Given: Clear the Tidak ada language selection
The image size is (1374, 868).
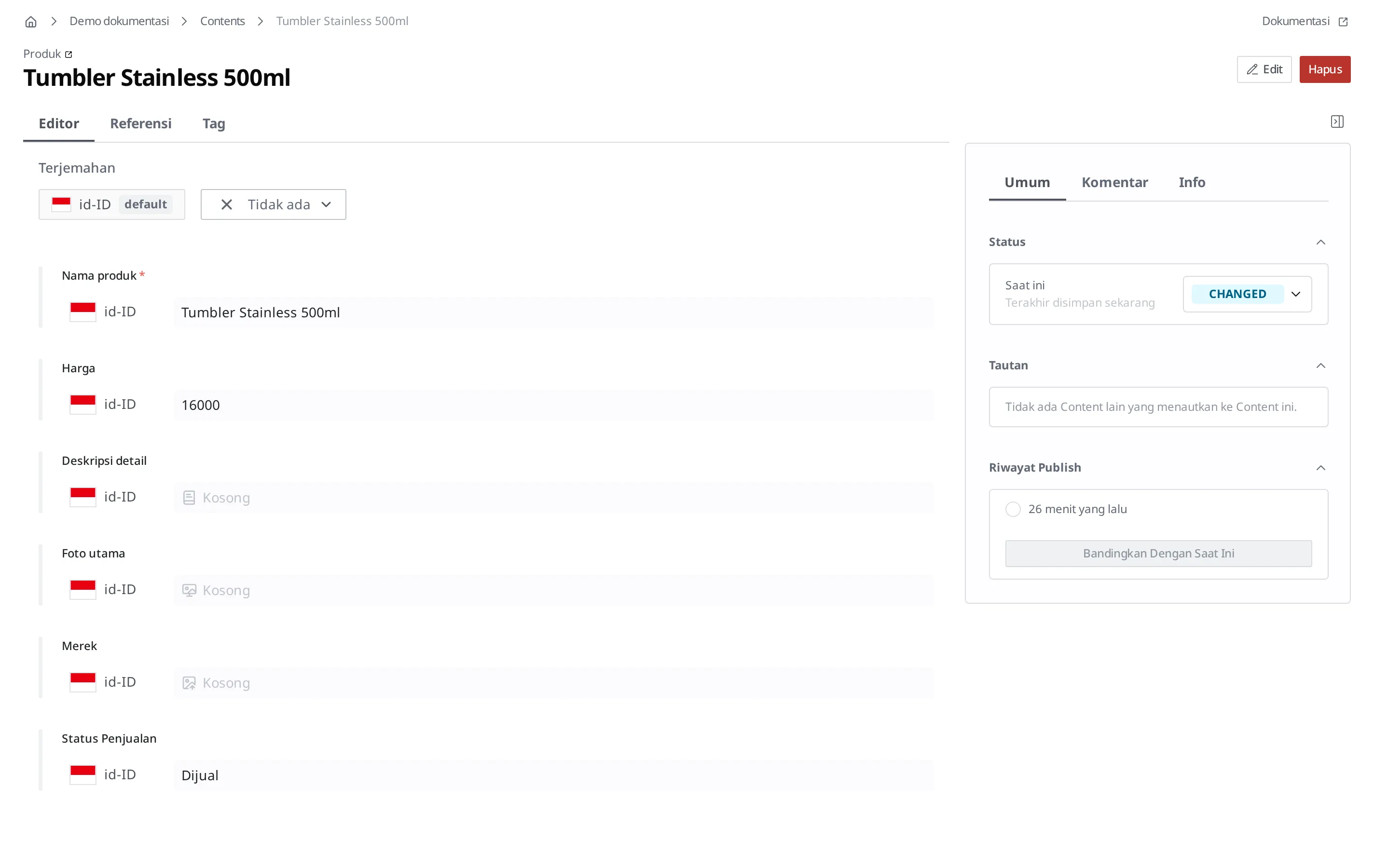Looking at the screenshot, I should tap(227, 204).
